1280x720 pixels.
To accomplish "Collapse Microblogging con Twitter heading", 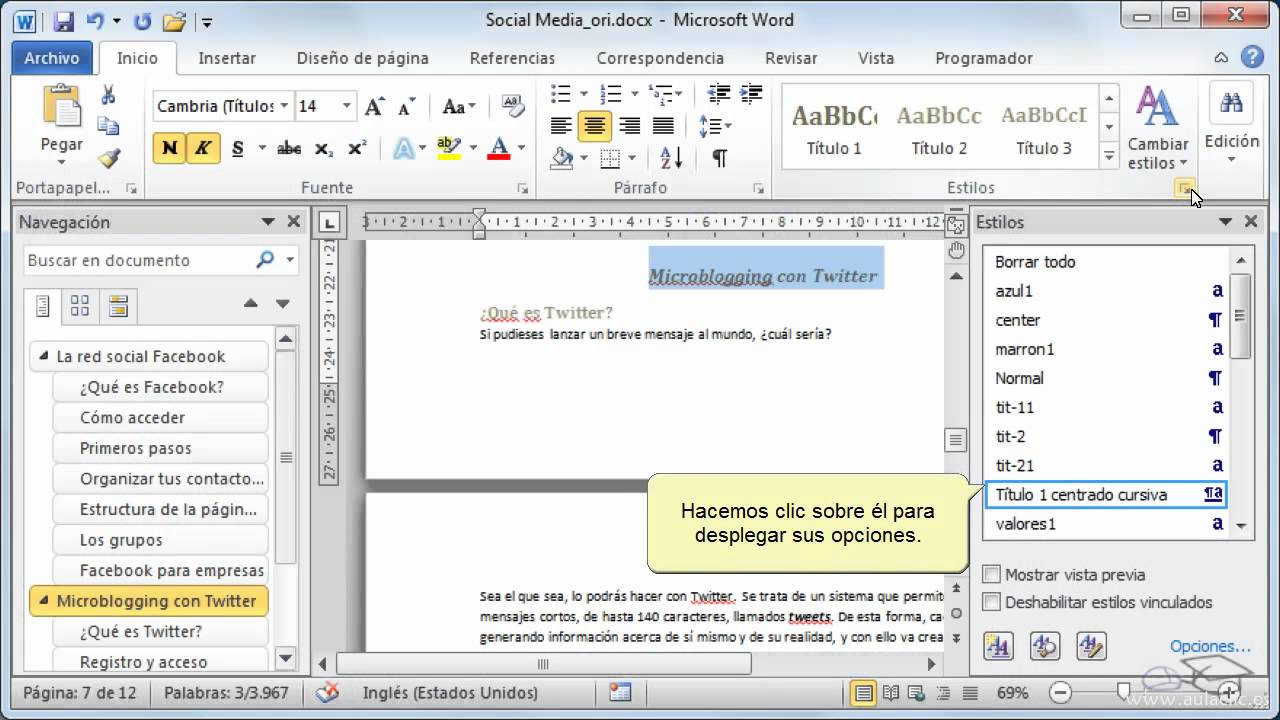I will [x=44, y=601].
